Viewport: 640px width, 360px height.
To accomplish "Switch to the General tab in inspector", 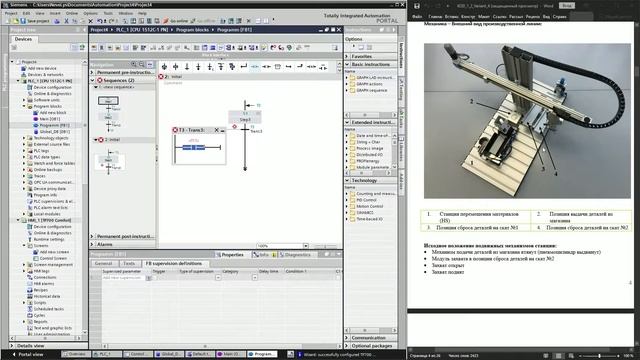I will click(103, 264).
